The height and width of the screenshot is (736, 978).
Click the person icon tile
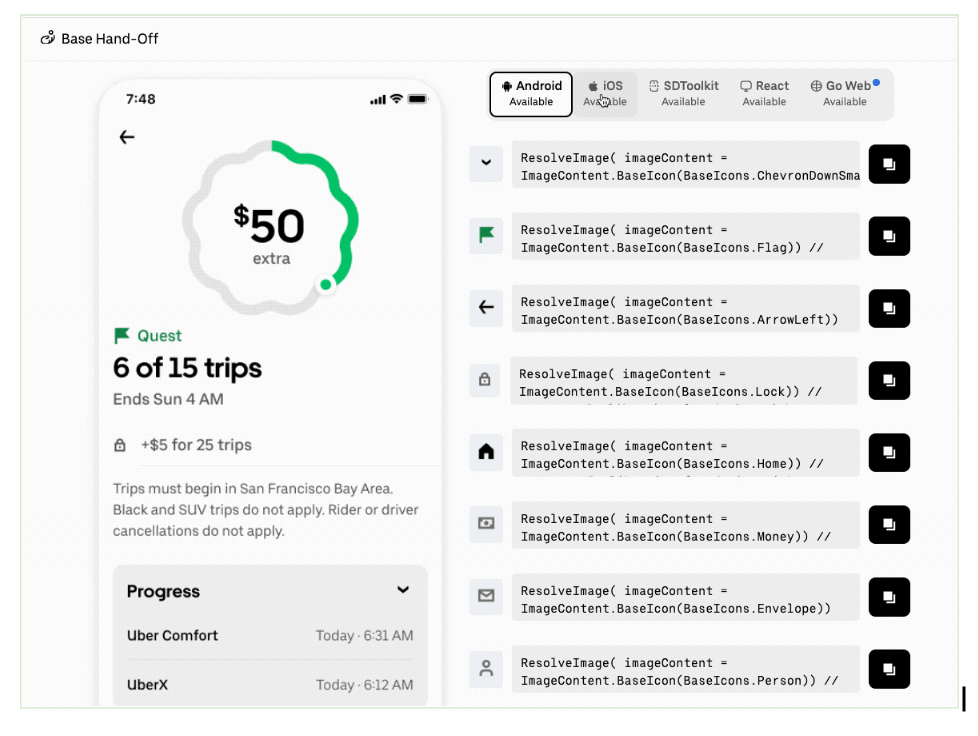point(486,668)
